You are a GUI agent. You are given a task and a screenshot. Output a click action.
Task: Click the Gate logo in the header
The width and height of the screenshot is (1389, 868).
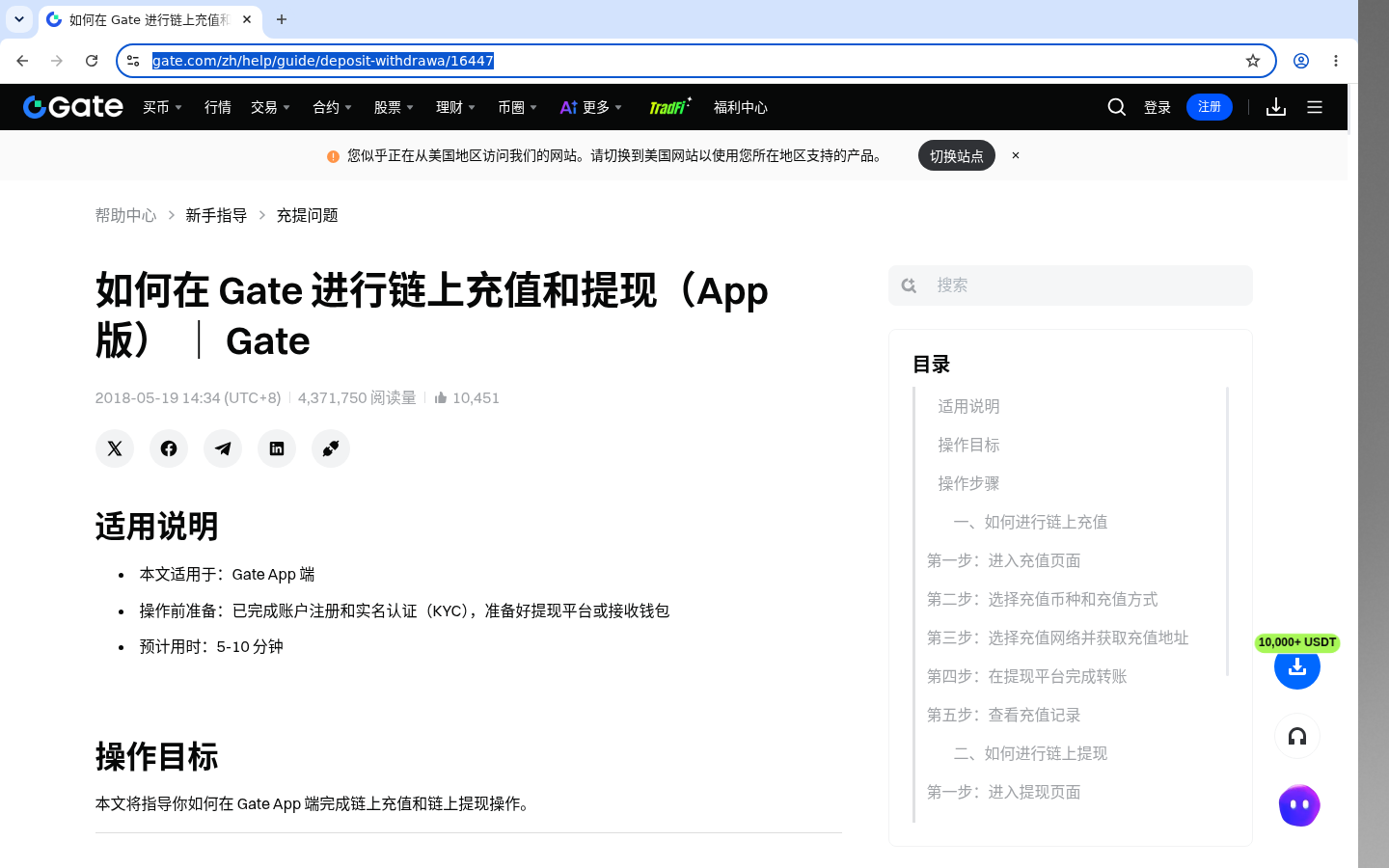coord(73,107)
